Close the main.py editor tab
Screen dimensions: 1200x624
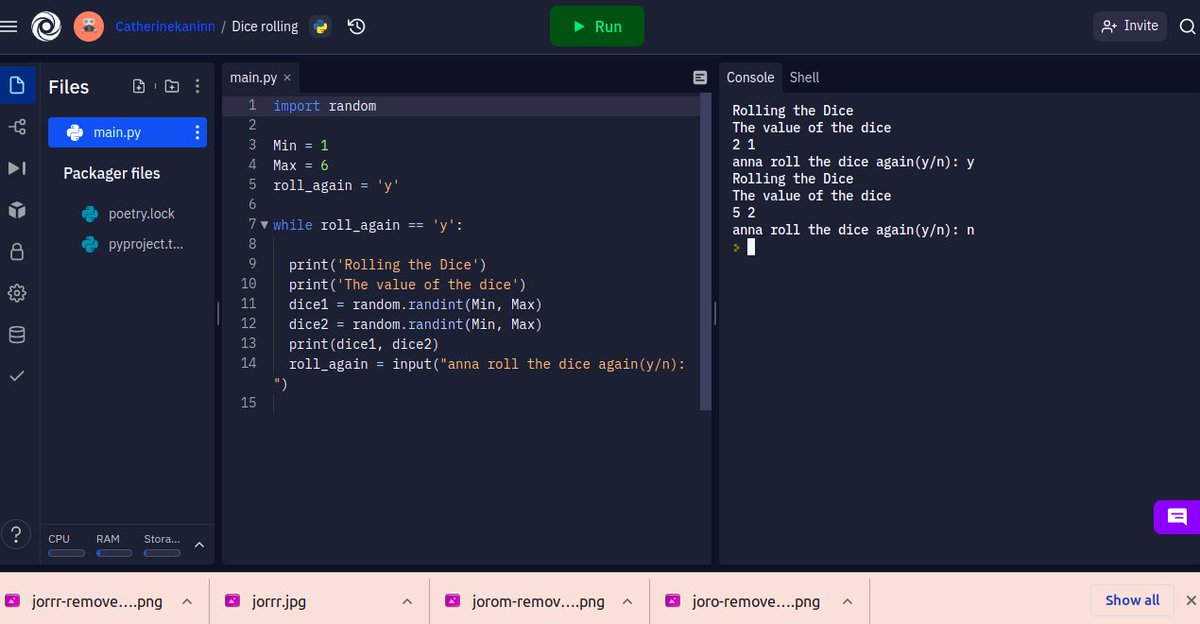(x=287, y=77)
